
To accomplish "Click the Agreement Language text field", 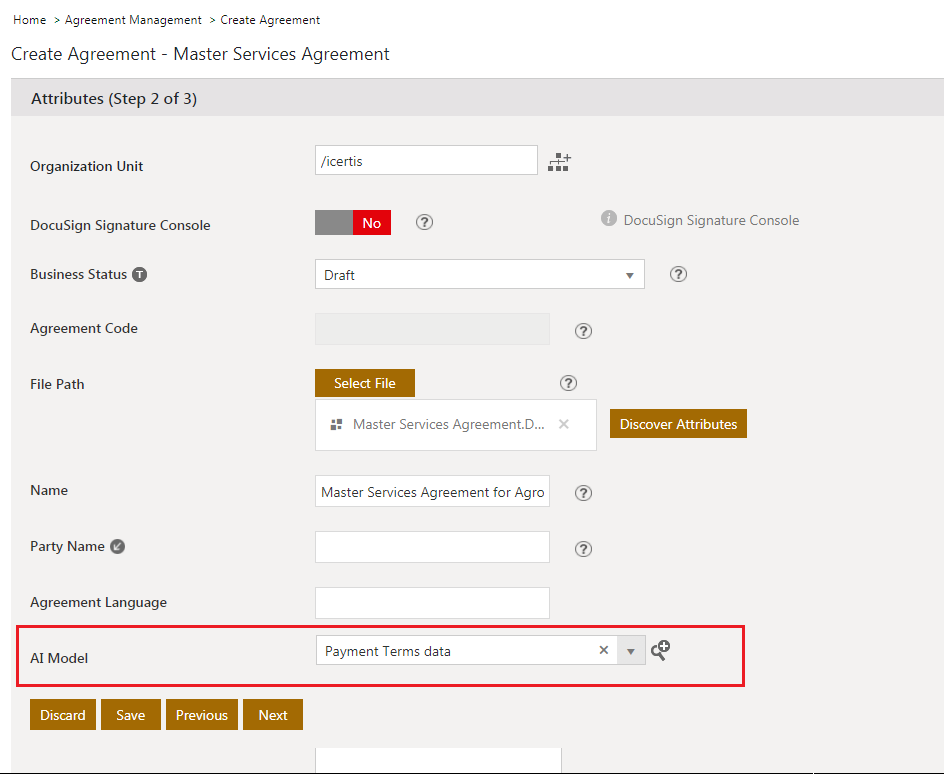I will tap(432, 603).
